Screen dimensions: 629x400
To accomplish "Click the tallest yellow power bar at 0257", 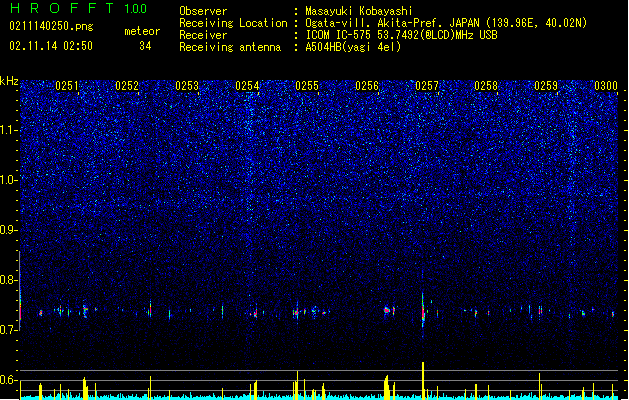I will point(423,379).
